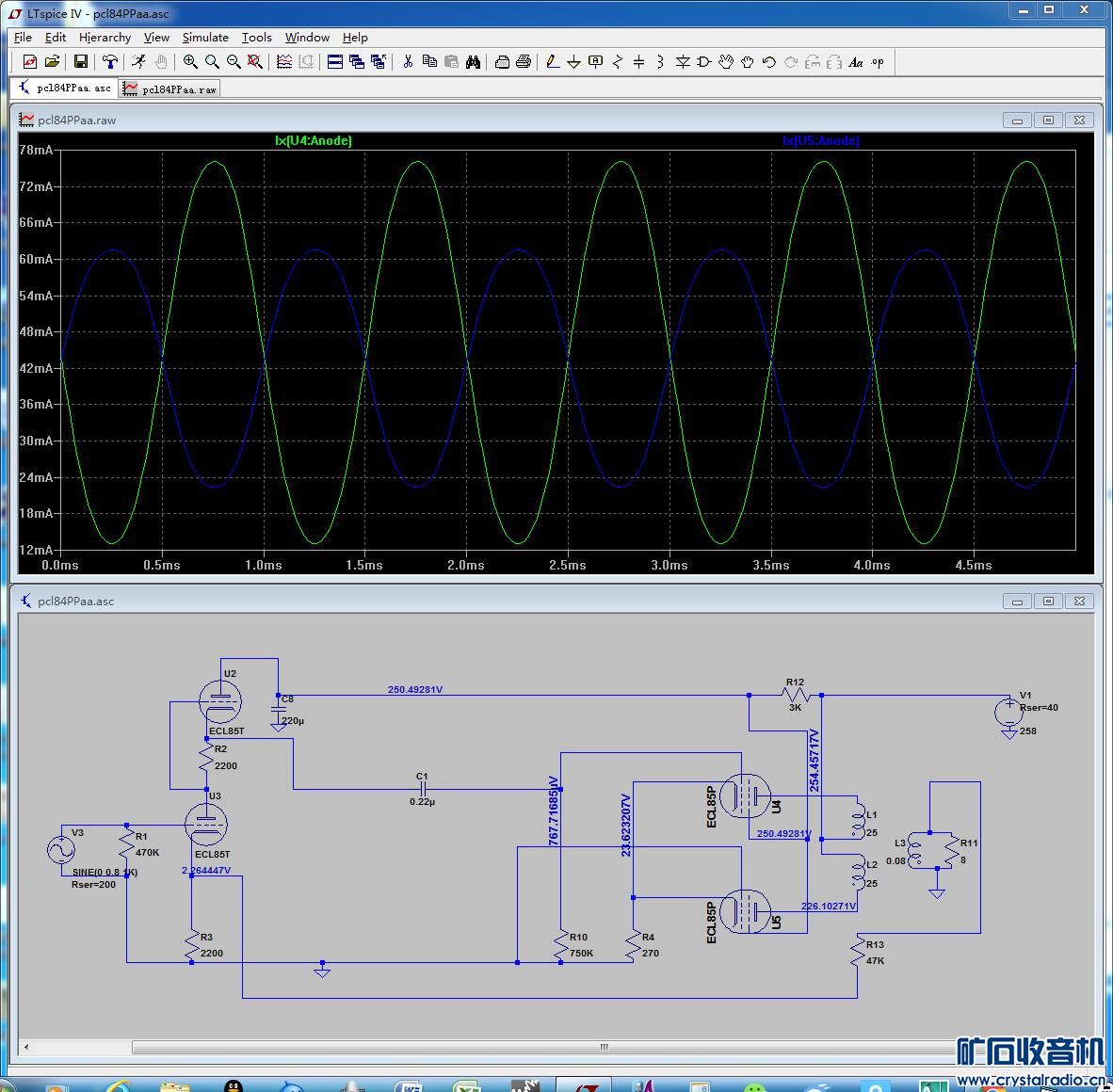1113x1092 pixels.
Task: Open the Simulate menu
Action: click(205, 38)
